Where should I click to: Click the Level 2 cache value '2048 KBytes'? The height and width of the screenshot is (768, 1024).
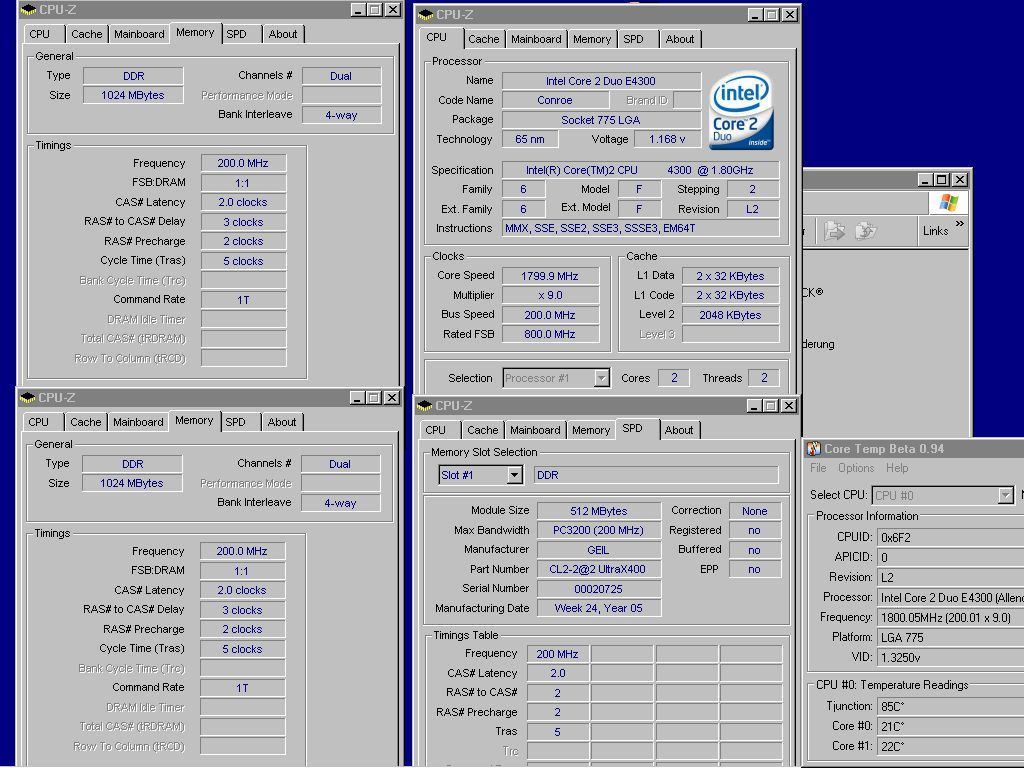tap(730, 315)
